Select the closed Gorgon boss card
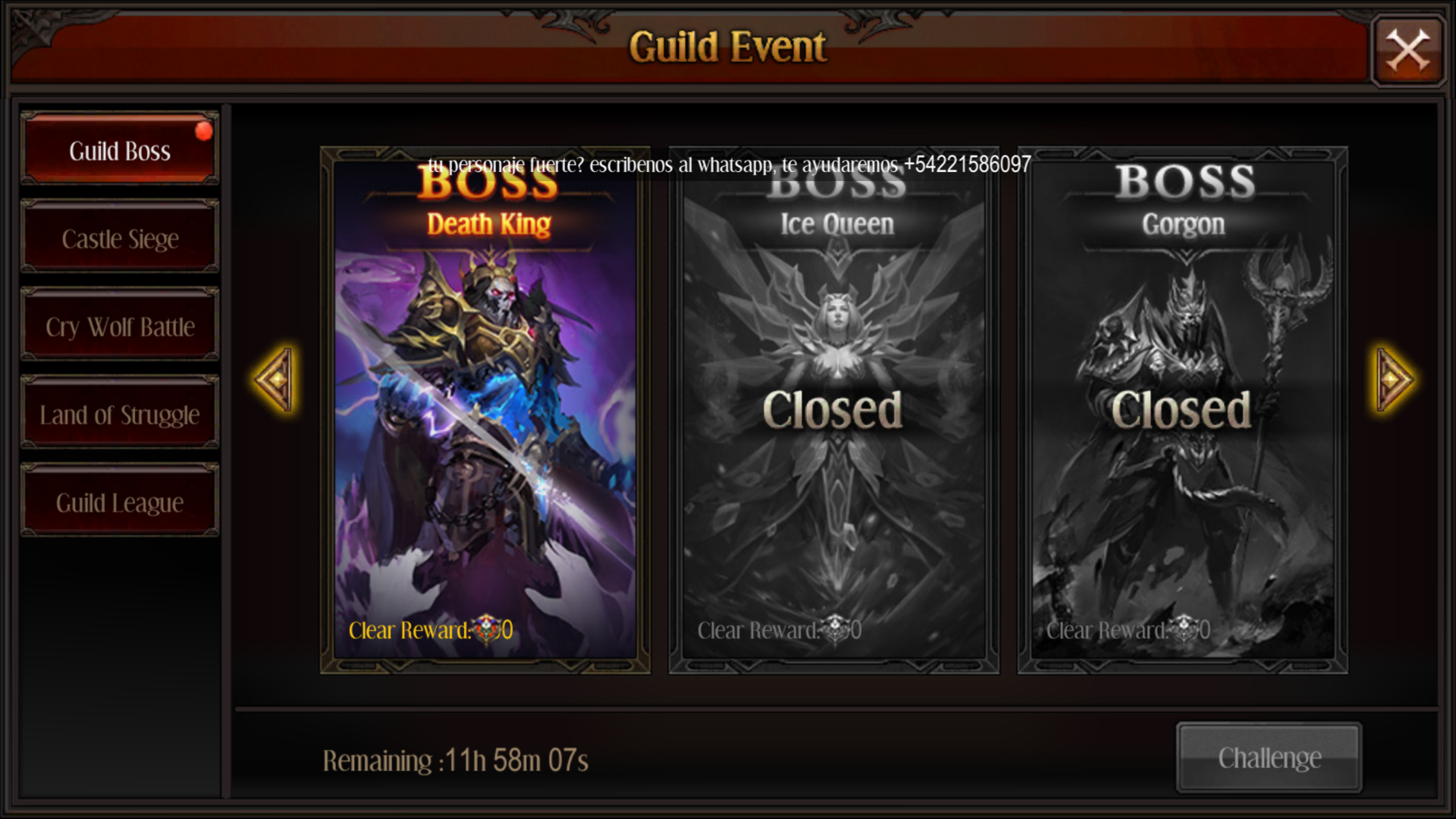1456x819 pixels. coord(1182,410)
